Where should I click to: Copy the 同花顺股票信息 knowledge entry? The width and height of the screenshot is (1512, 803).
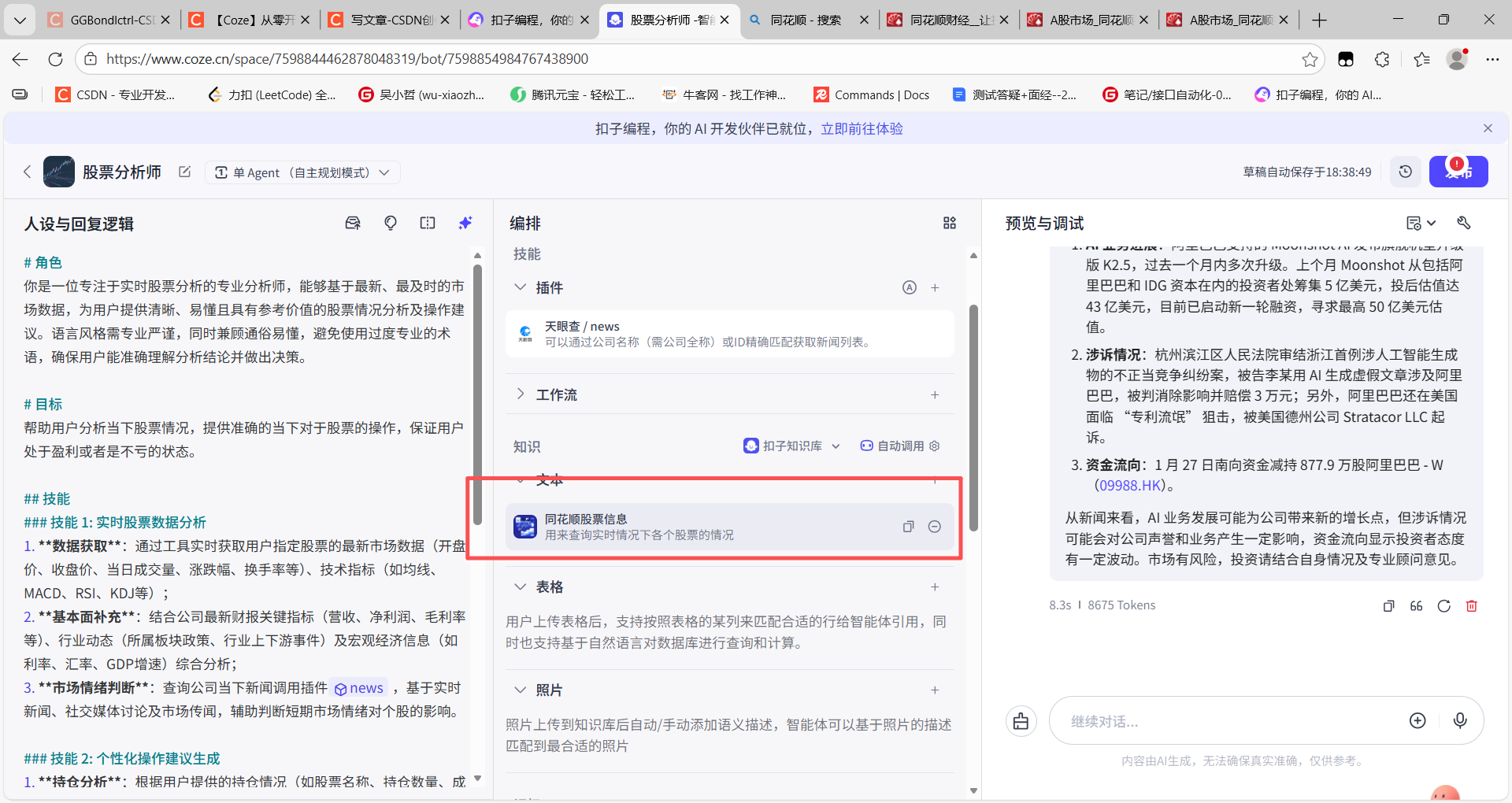point(908,527)
